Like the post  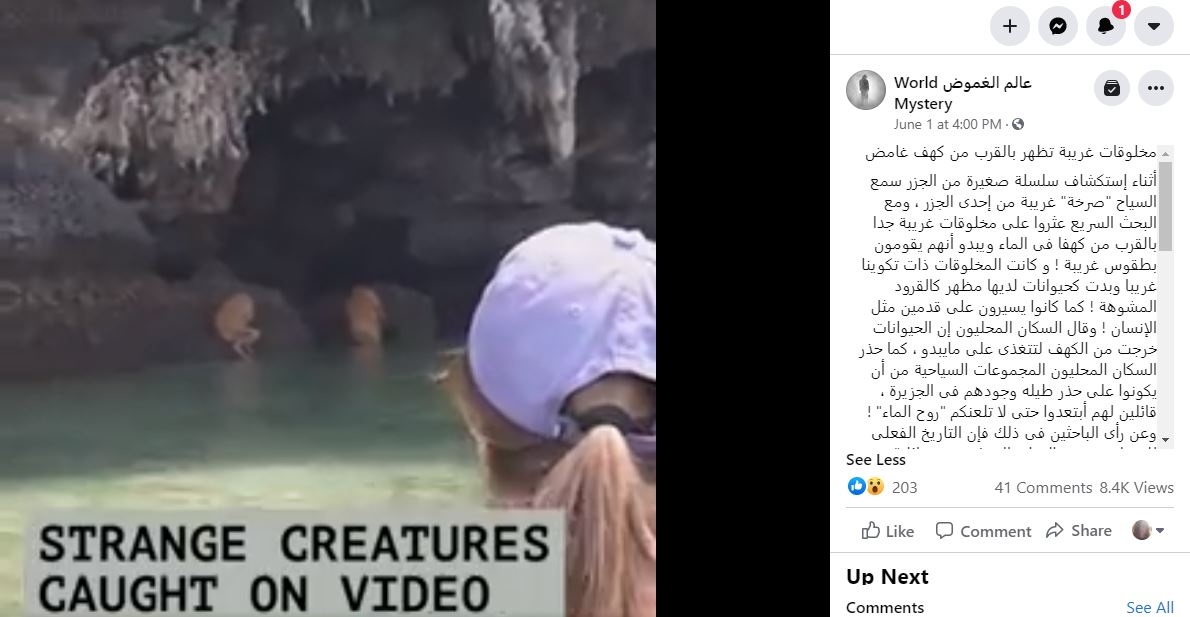click(888, 531)
